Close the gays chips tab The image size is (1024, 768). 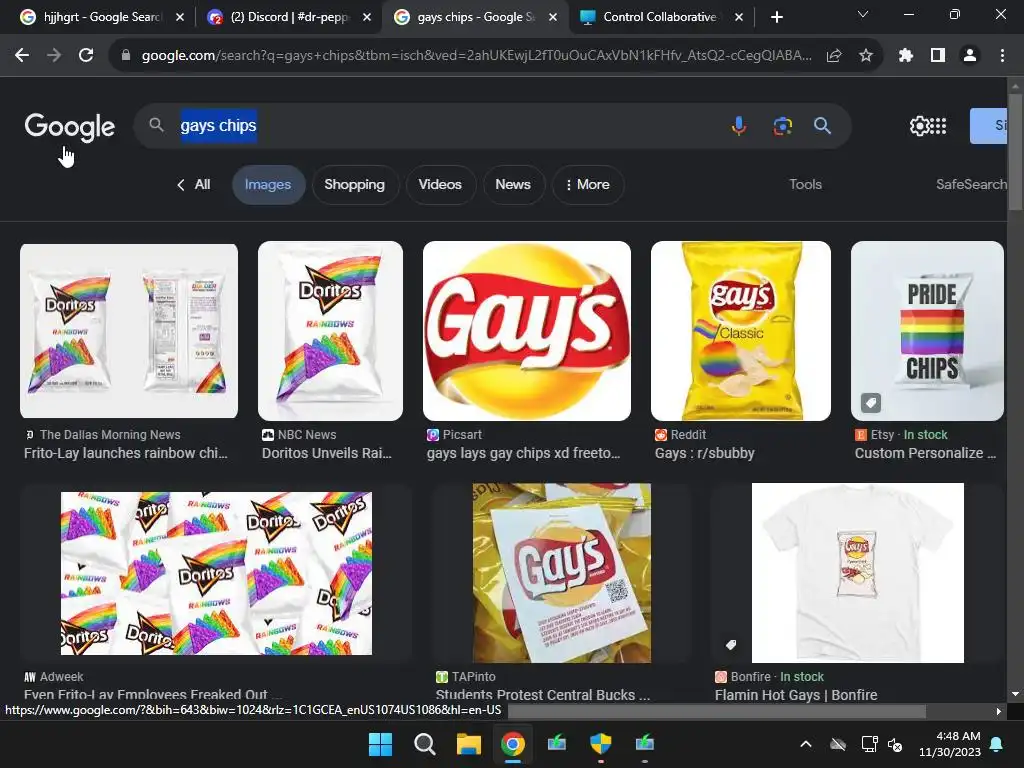pyautogui.click(x=553, y=18)
